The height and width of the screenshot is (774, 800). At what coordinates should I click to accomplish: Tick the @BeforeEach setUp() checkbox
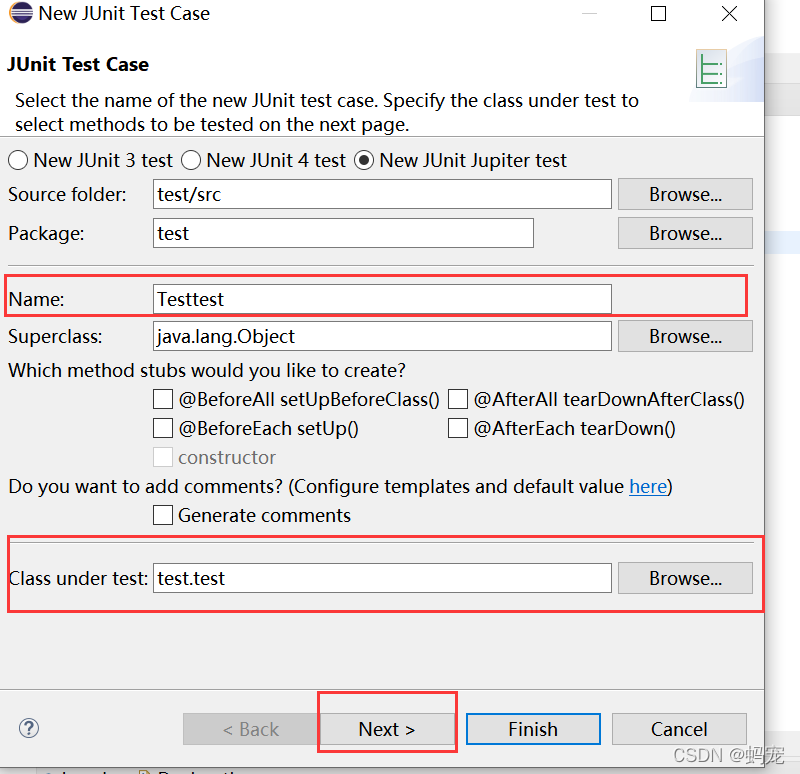(x=163, y=428)
